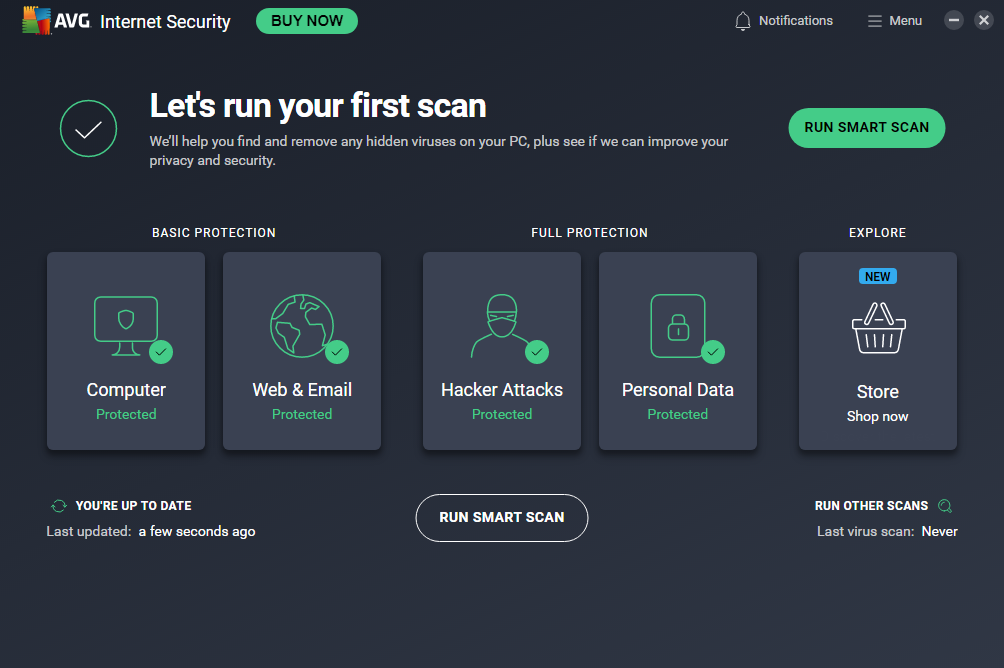Minimize the AVG window
This screenshot has height=668, width=1004.
point(953,20)
